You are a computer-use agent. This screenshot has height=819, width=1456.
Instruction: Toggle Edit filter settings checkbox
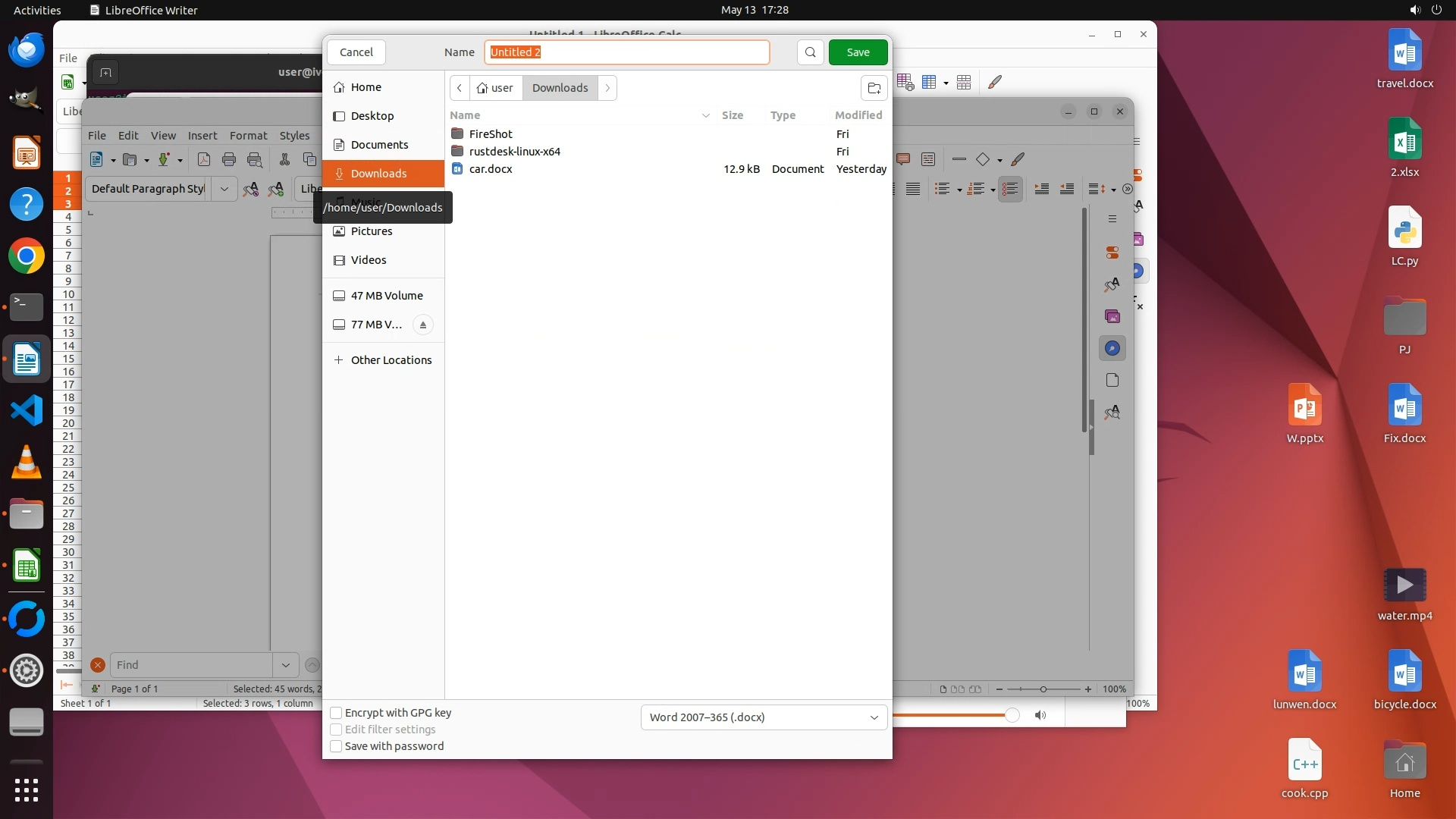coord(336,730)
